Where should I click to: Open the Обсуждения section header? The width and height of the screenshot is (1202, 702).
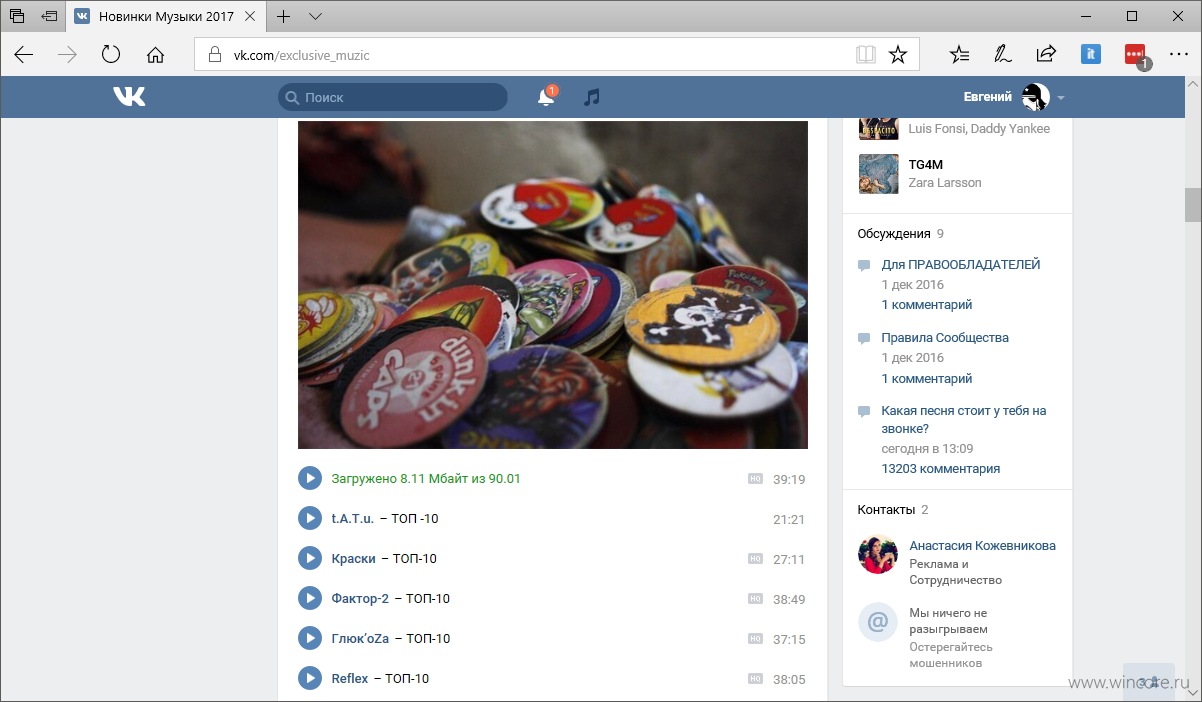tap(894, 234)
